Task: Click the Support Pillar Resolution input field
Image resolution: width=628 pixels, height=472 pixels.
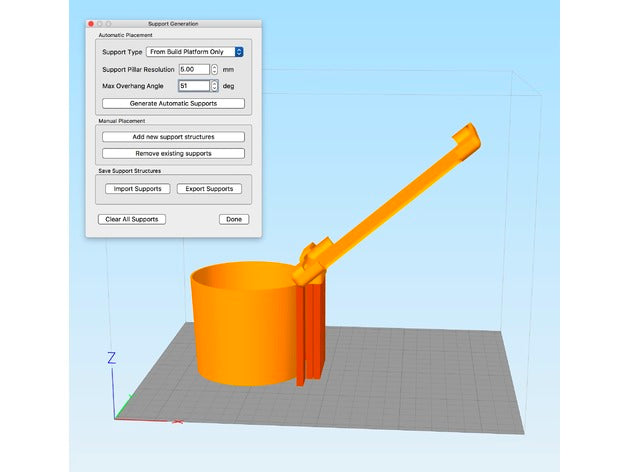Action: coord(194,69)
